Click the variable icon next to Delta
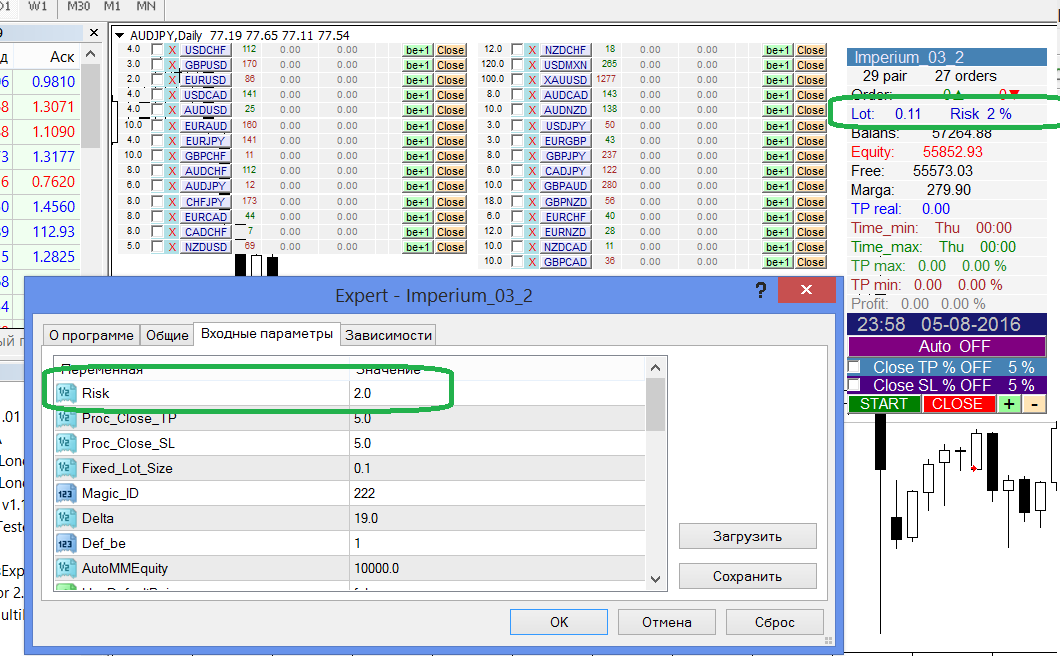The width and height of the screenshot is (1060, 656). 66,518
